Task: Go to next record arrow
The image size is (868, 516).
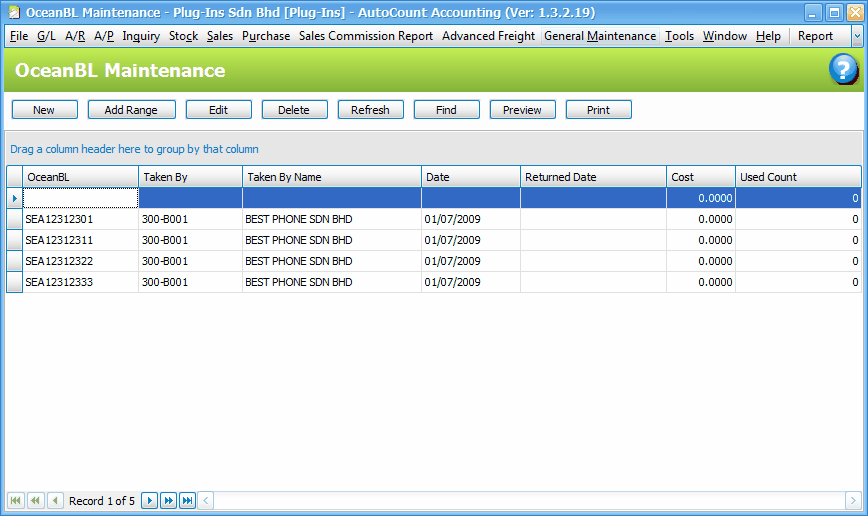Action: (149, 500)
